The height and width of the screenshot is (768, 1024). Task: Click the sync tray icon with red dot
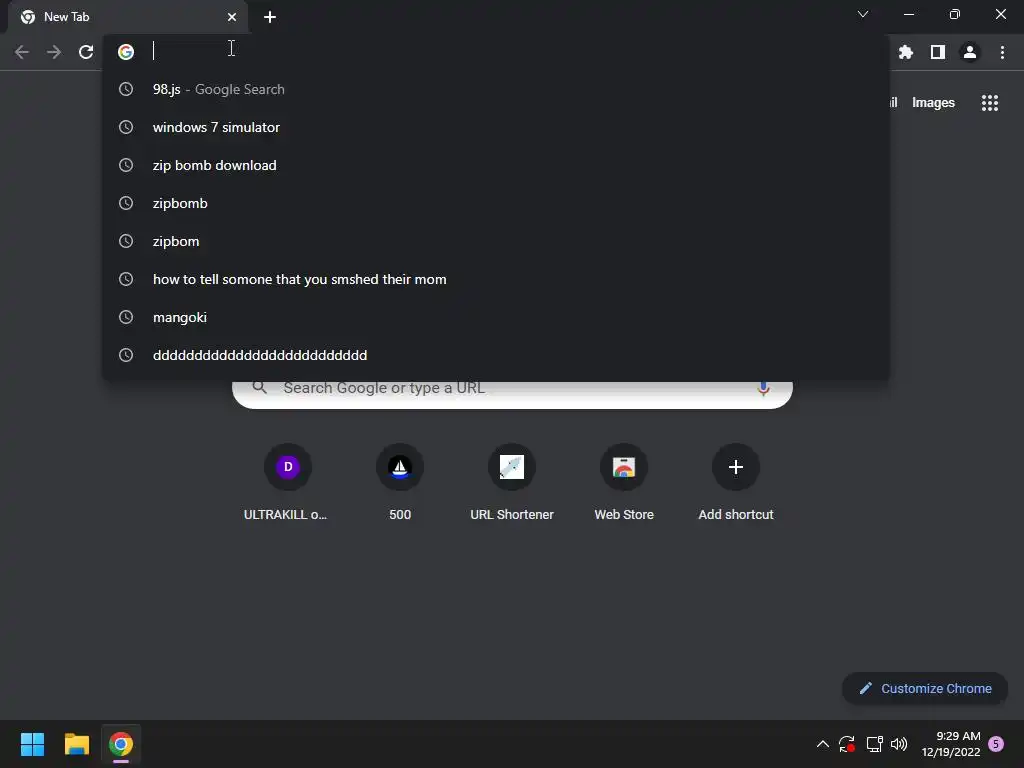[x=847, y=744]
